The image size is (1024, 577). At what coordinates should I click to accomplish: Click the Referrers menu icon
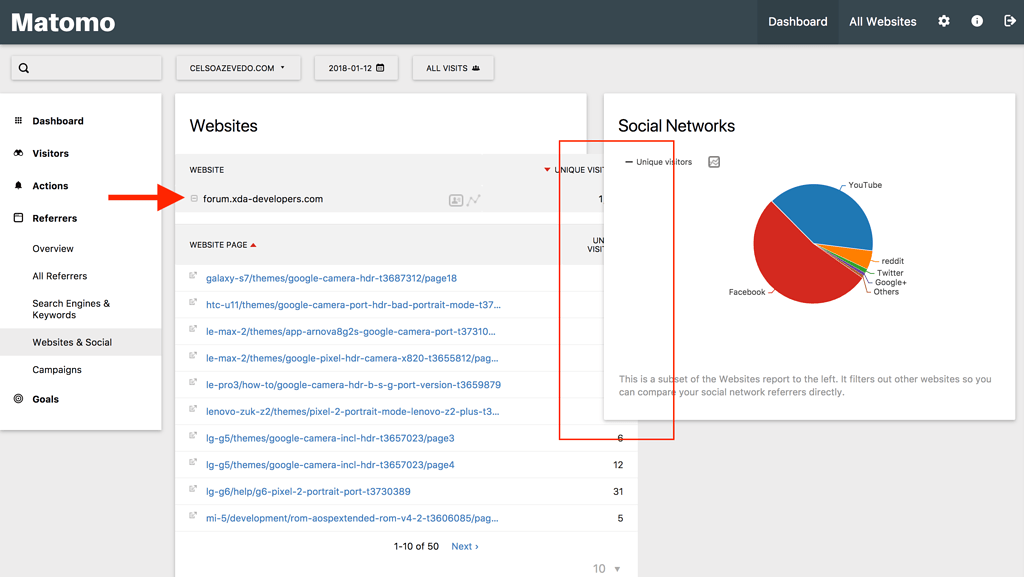click(18, 218)
